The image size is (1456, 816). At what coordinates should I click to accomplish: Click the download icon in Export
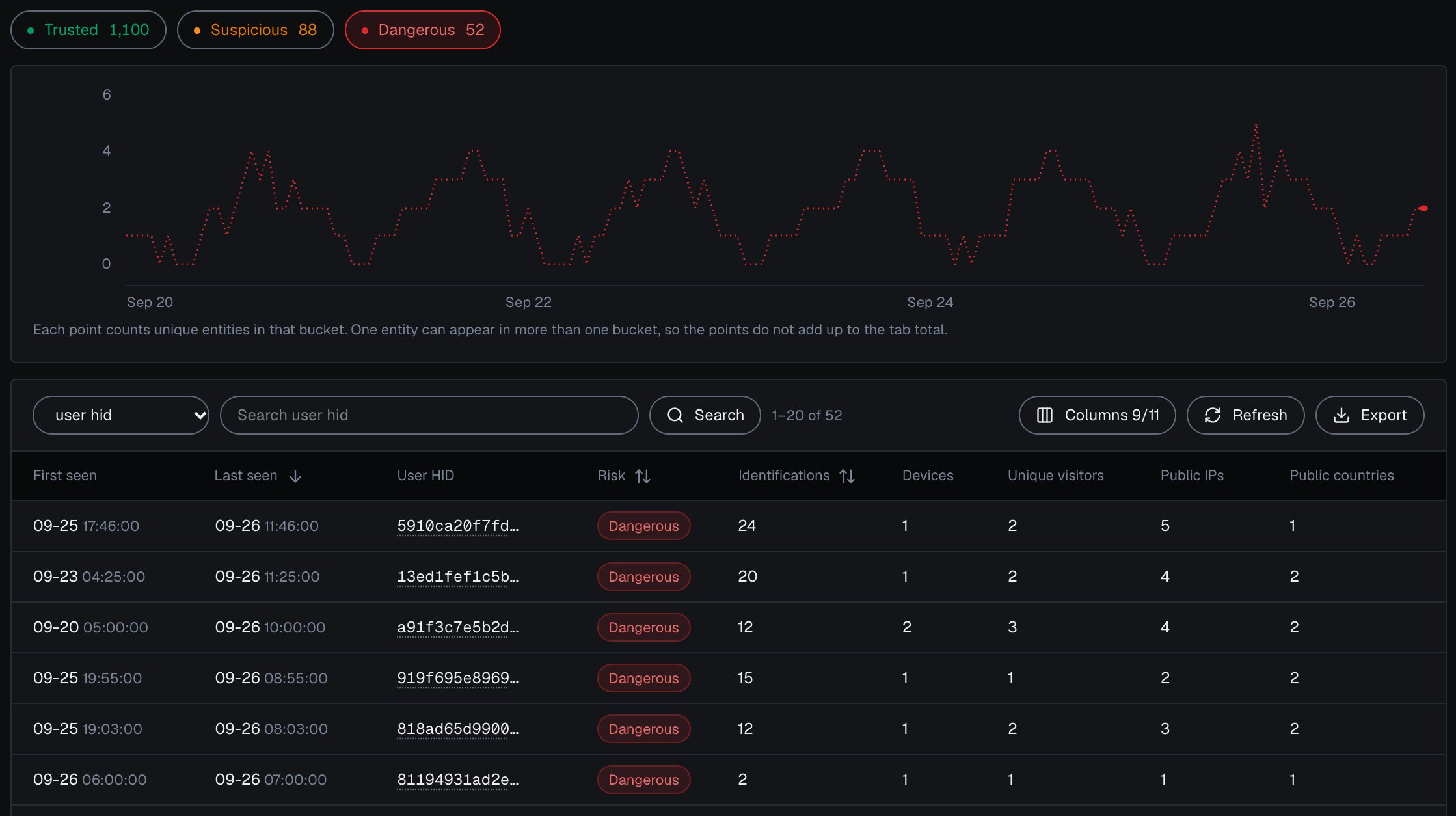(x=1341, y=415)
